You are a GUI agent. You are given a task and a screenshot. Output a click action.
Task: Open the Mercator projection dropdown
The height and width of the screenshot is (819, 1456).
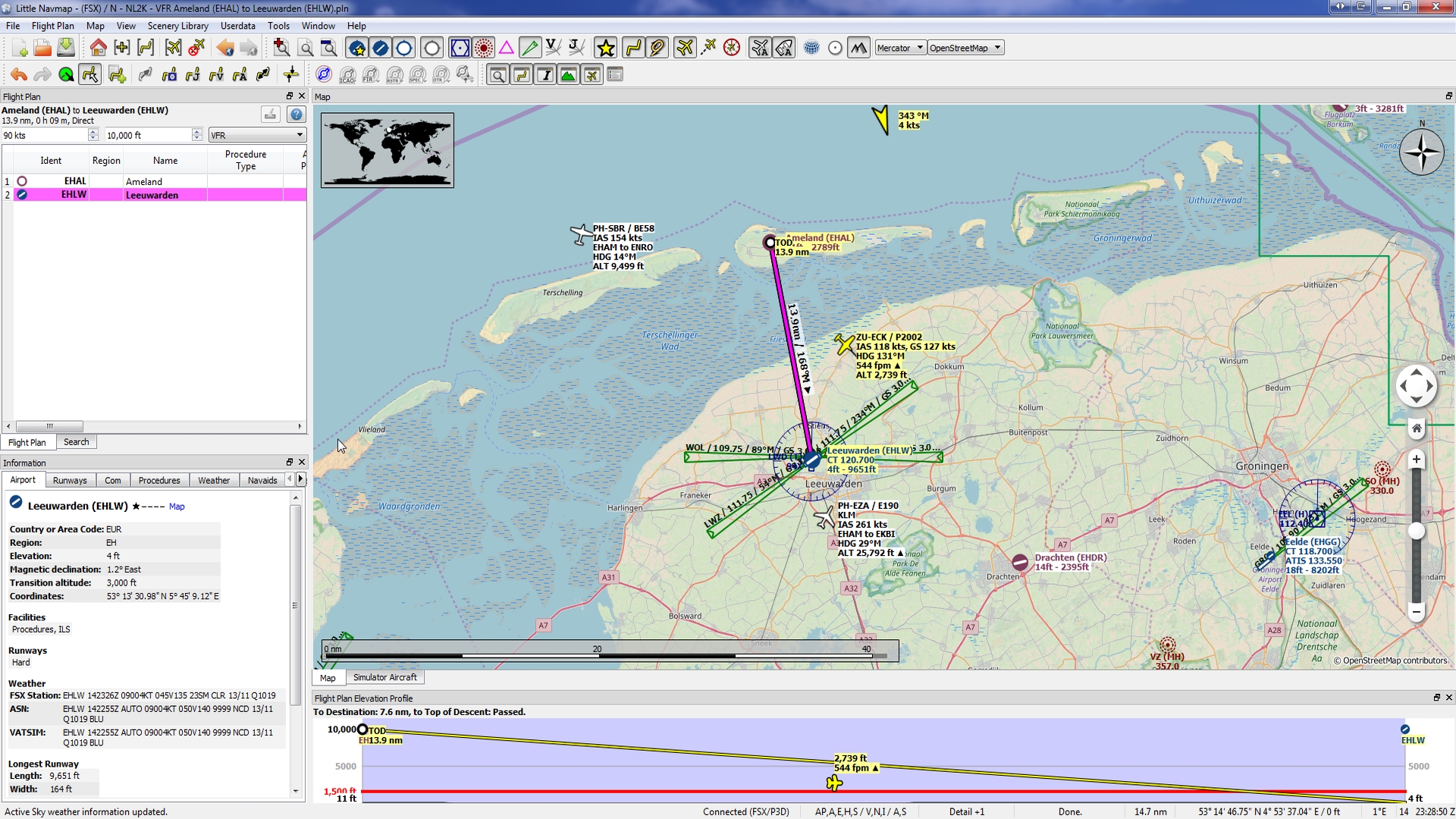(x=900, y=48)
